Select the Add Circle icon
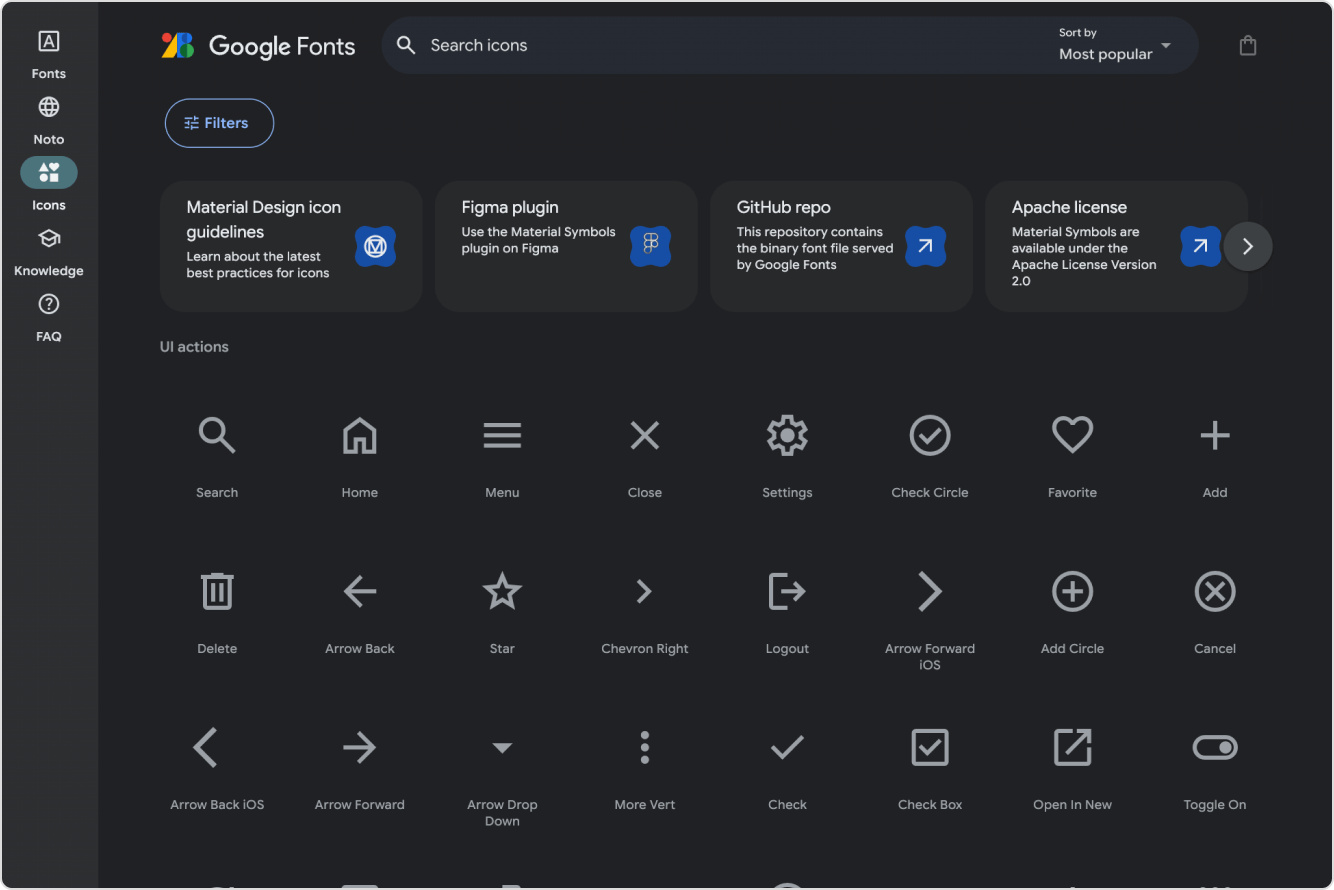This screenshot has height=890, width=1334. pos(1072,592)
